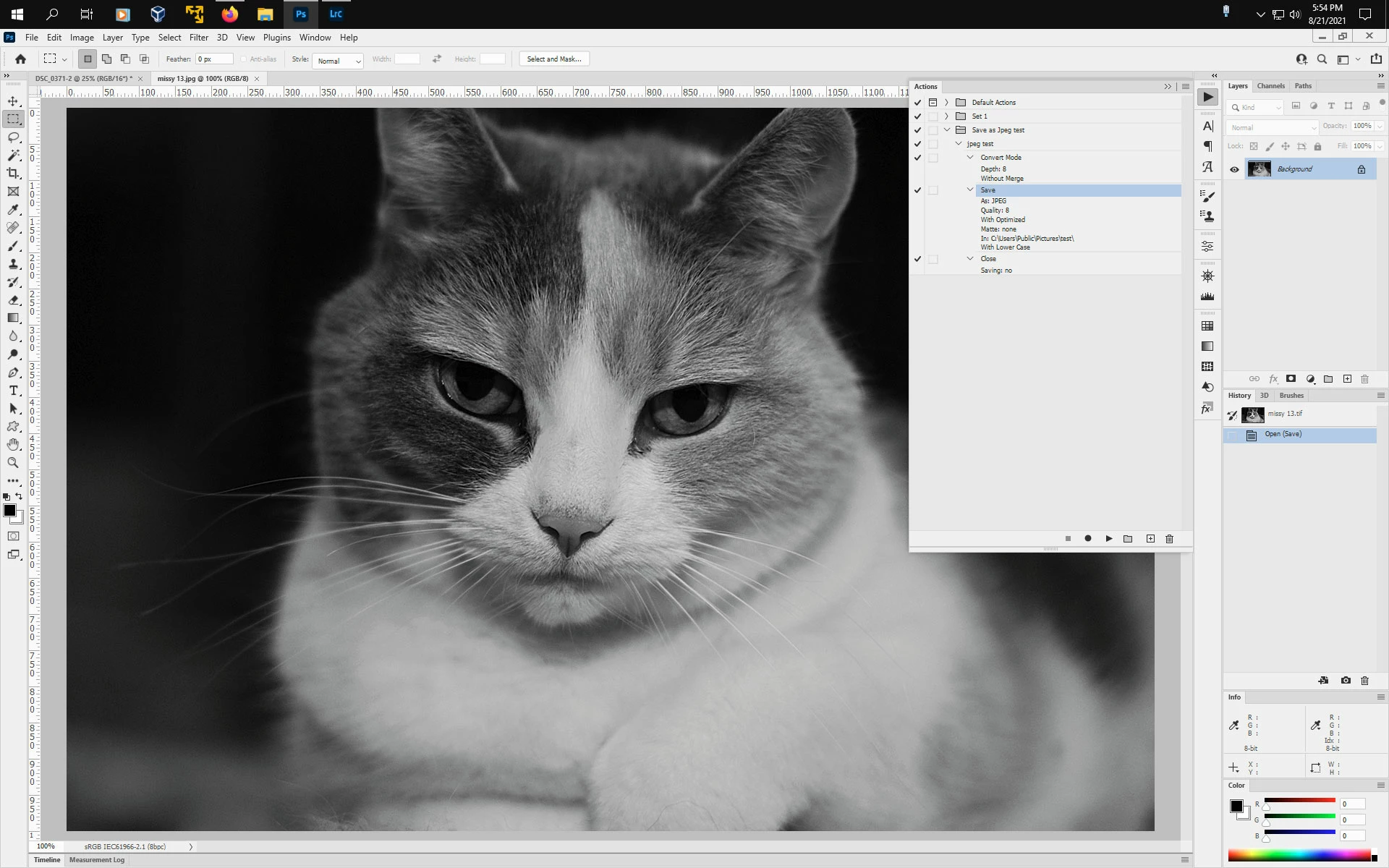
Task: Create new snapshot in History panel
Action: (1345, 681)
